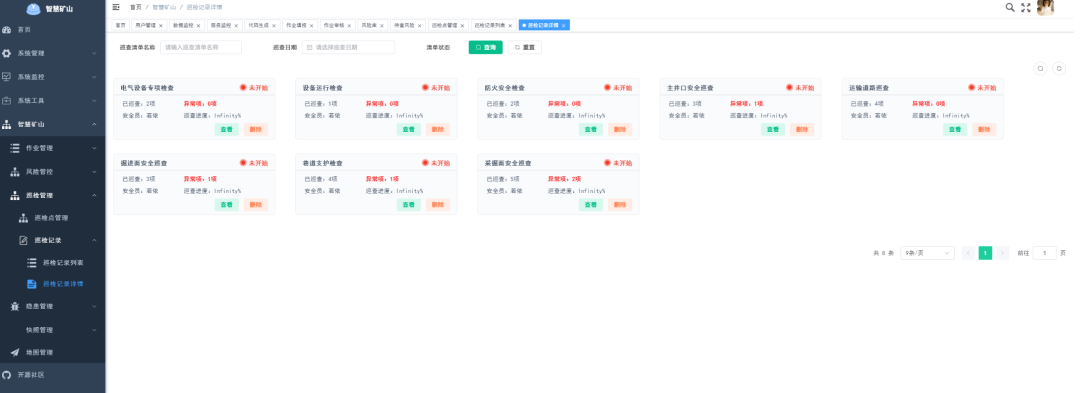Switch to the 巡检点管理 tab
The image size is (1080, 393).
pyautogui.click(x=448, y=25)
